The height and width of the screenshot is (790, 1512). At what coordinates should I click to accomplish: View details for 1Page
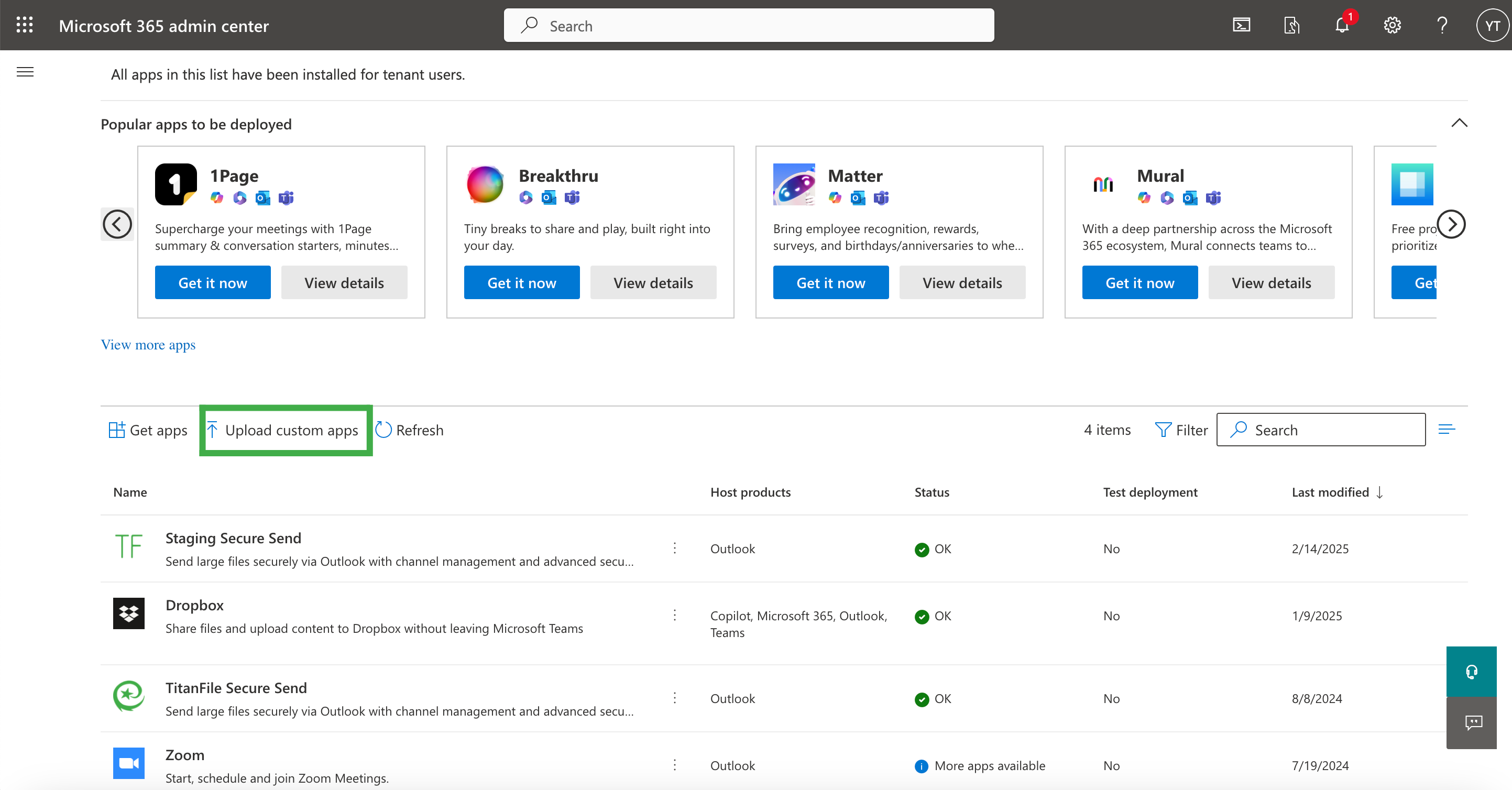point(344,282)
